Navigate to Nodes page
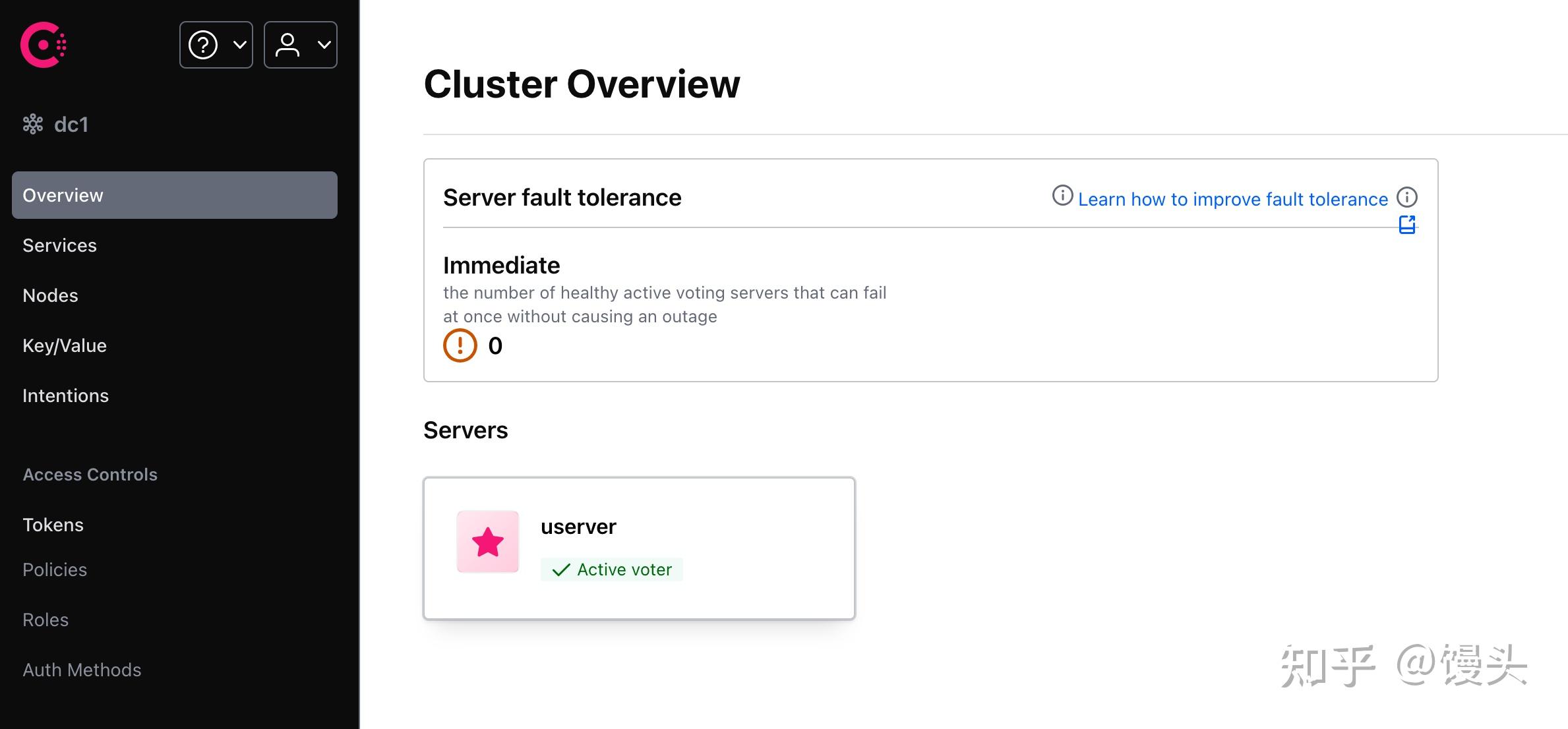 tap(50, 295)
